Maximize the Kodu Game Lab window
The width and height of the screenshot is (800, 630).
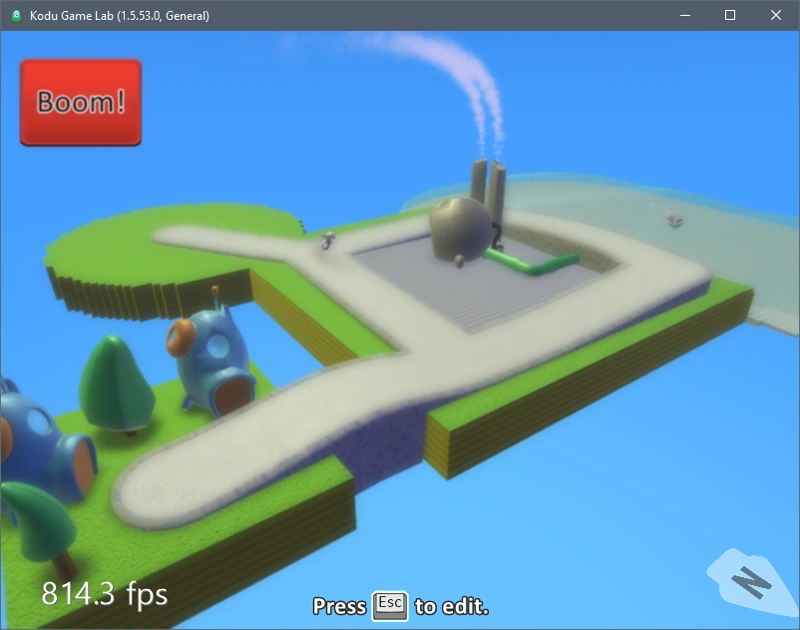(730, 15)
